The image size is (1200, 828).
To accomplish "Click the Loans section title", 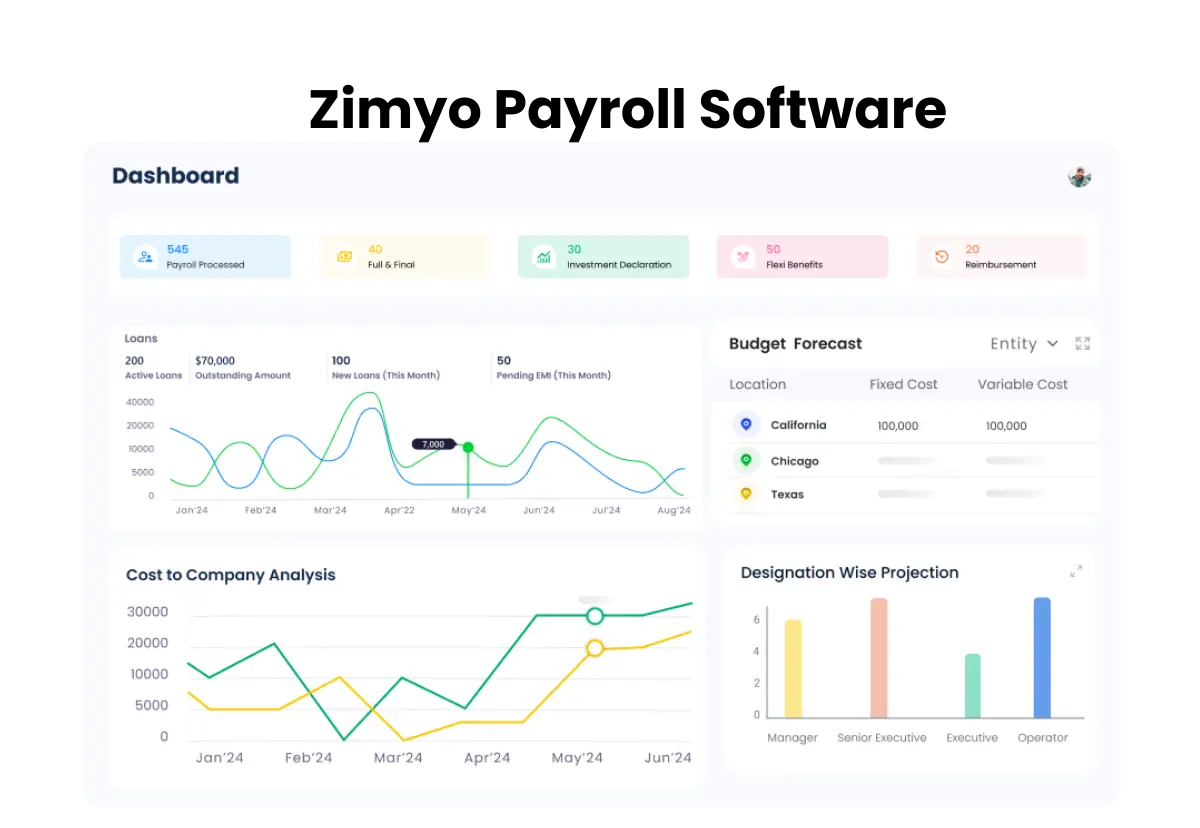I will pyautogui.click(x=141, y=339).
